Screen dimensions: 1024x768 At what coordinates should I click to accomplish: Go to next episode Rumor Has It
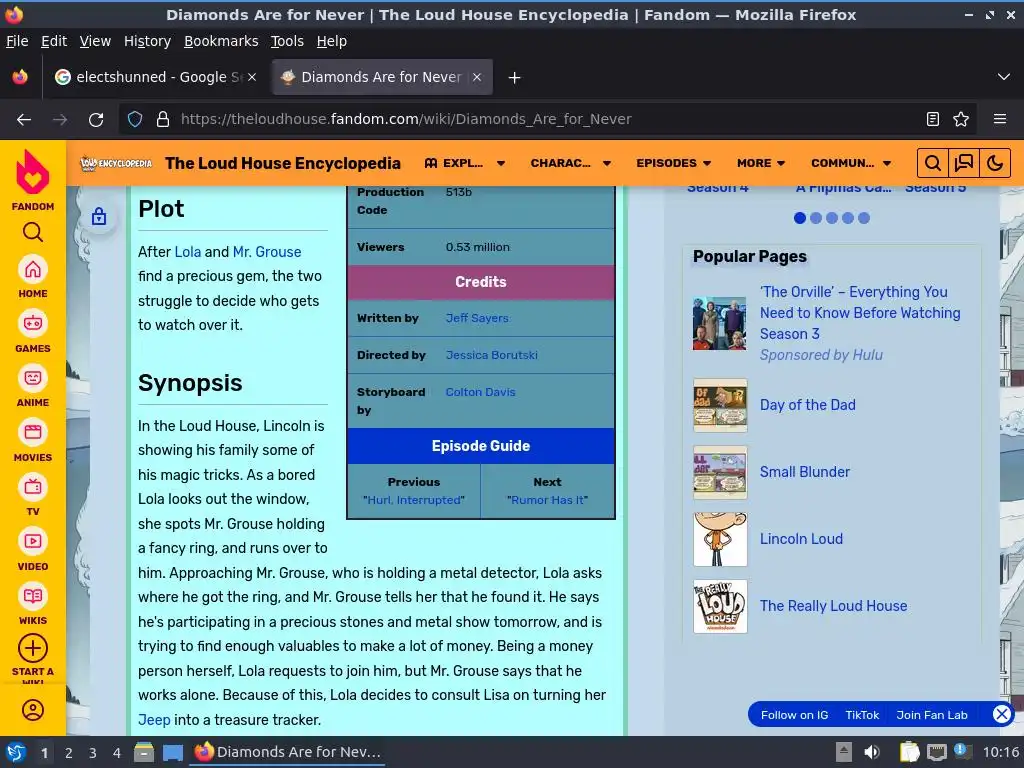(x=547, y=500)
